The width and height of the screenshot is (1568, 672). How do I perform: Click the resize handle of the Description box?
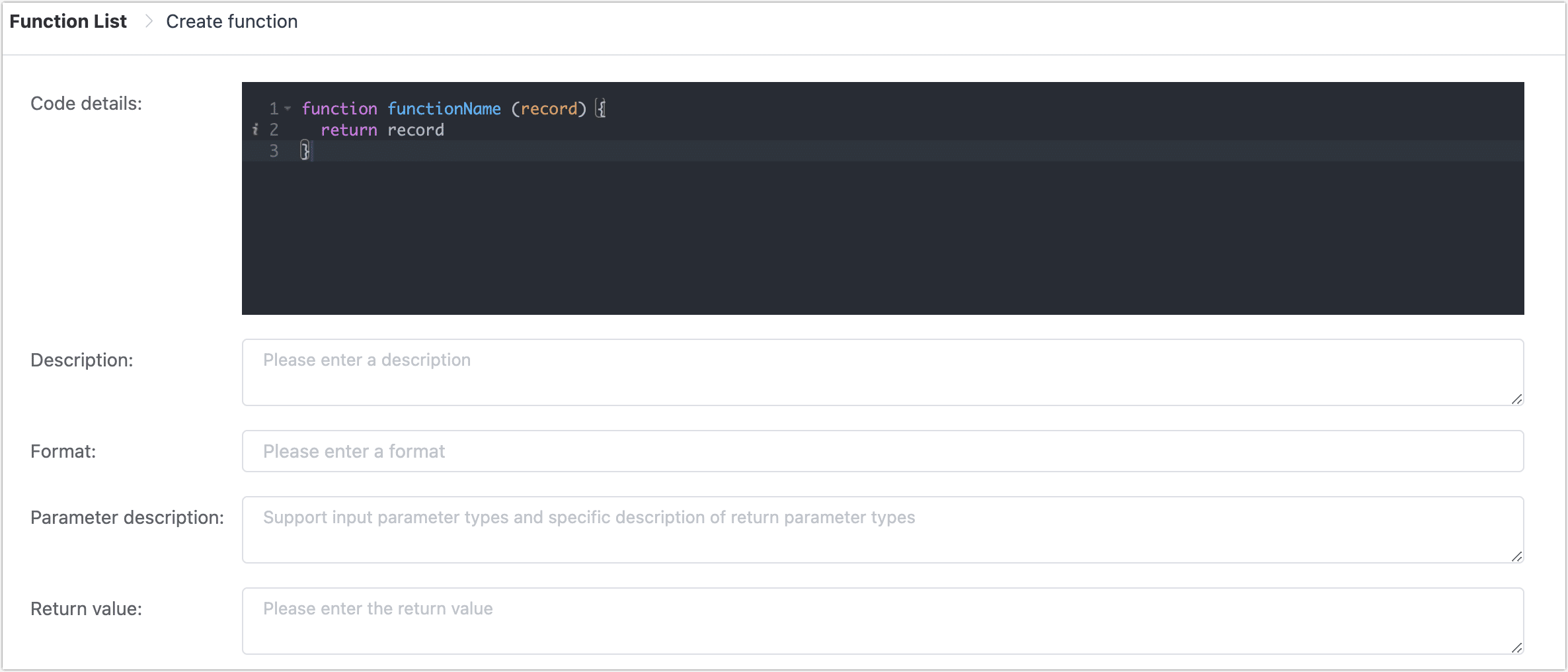point(1516,399)
